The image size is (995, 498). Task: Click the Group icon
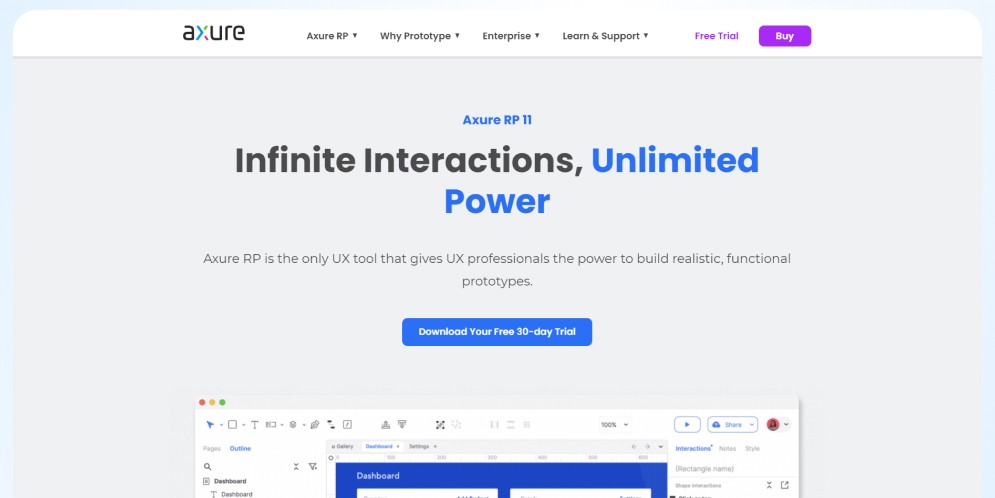point(440,424)
